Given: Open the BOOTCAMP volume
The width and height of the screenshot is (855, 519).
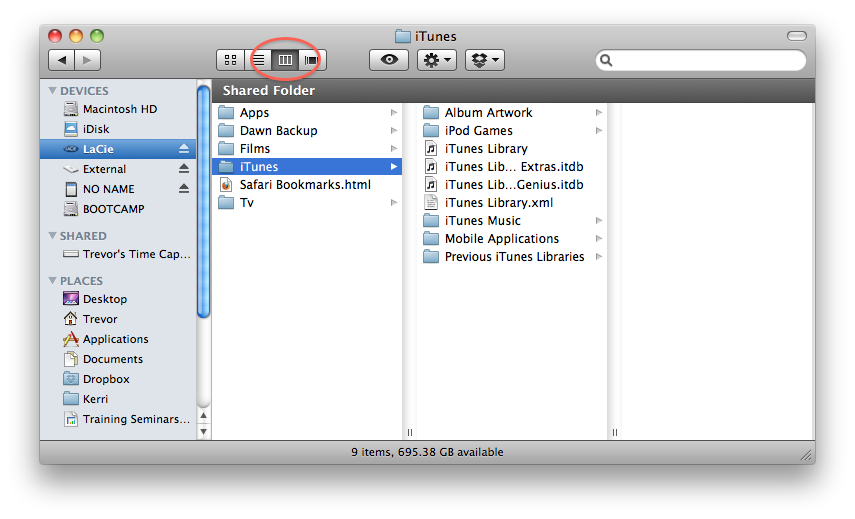Looking at the screenshot, I should coord(118,209).
